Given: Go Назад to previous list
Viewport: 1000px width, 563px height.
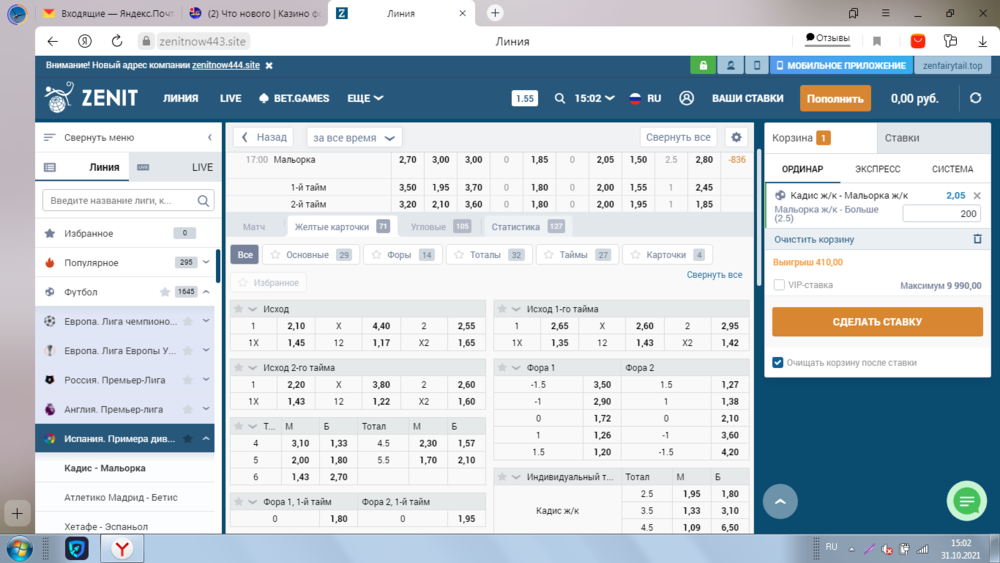Looking at the screenshot, I should click(264, 137).
